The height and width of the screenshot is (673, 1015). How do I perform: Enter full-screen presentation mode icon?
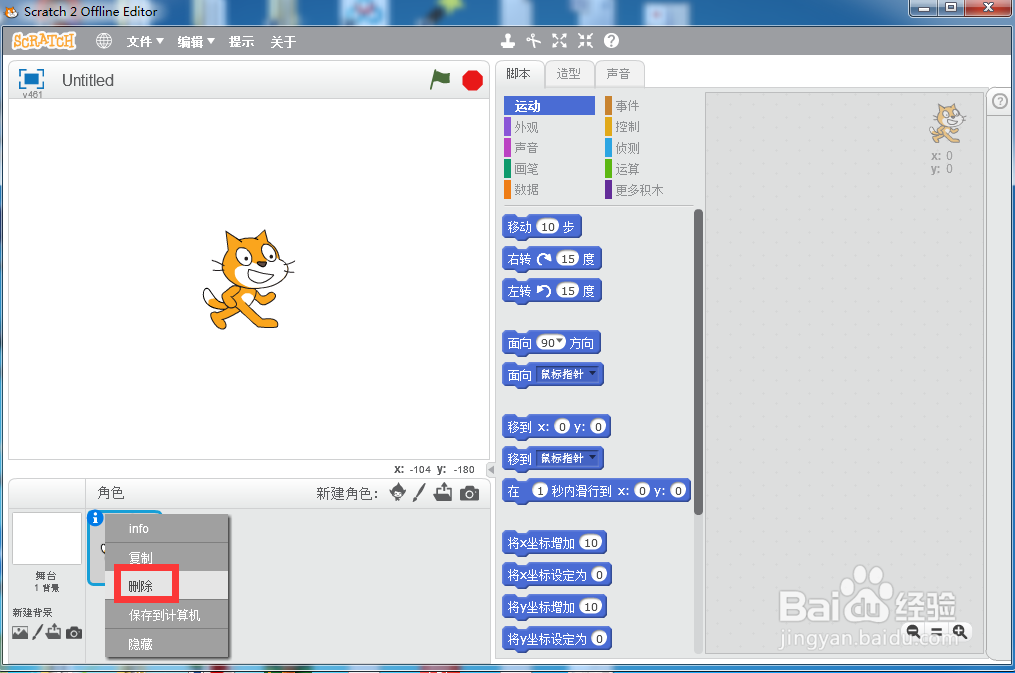click(x=31, y=79)
